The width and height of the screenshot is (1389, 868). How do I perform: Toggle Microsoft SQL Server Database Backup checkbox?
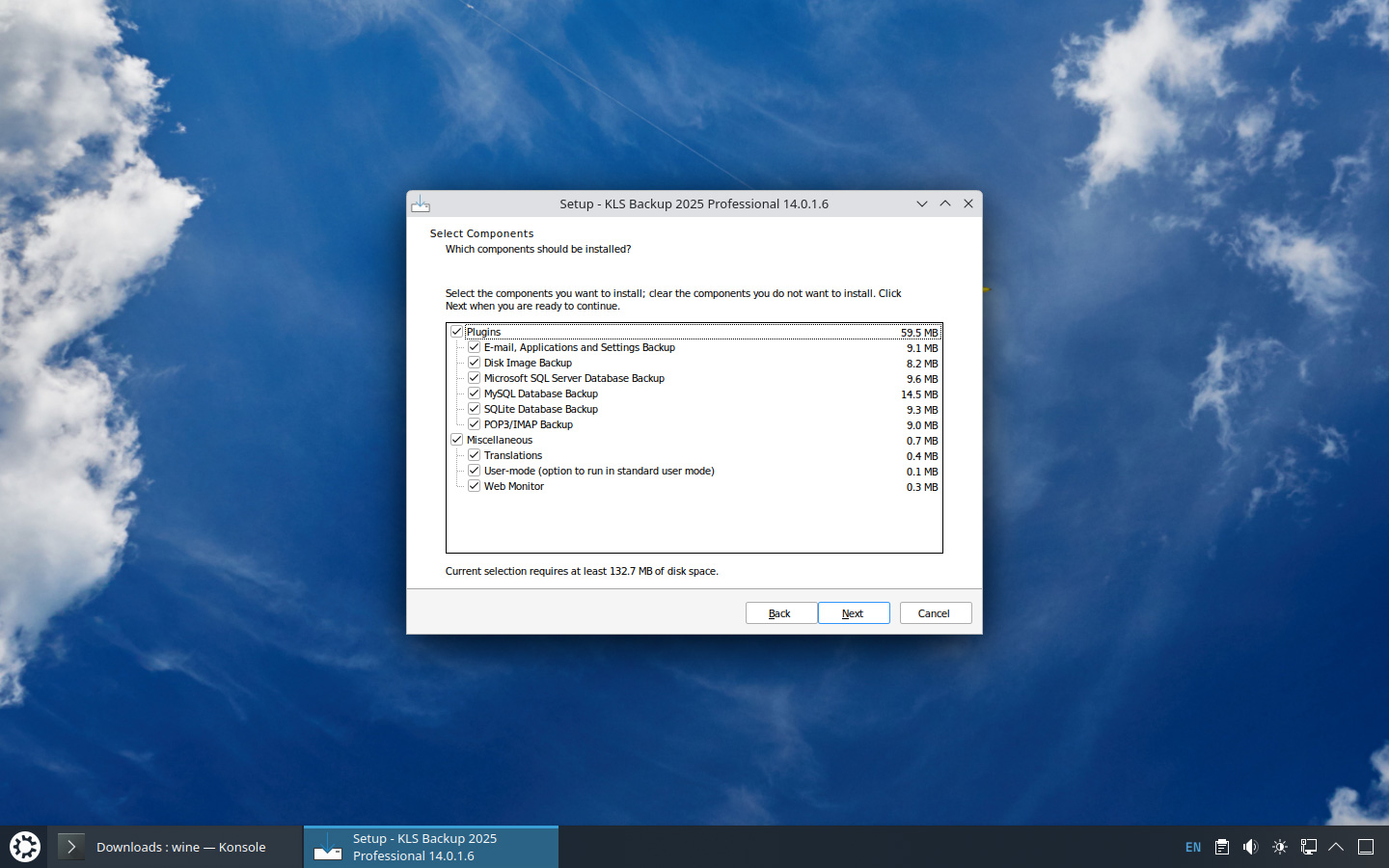click(x=475, y=378)
